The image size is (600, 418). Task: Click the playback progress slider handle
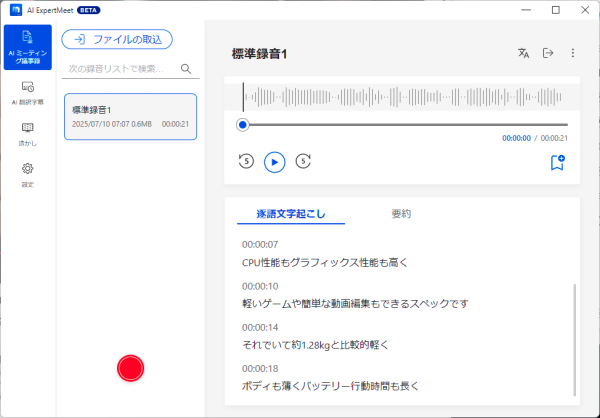[x=243, y=125]
